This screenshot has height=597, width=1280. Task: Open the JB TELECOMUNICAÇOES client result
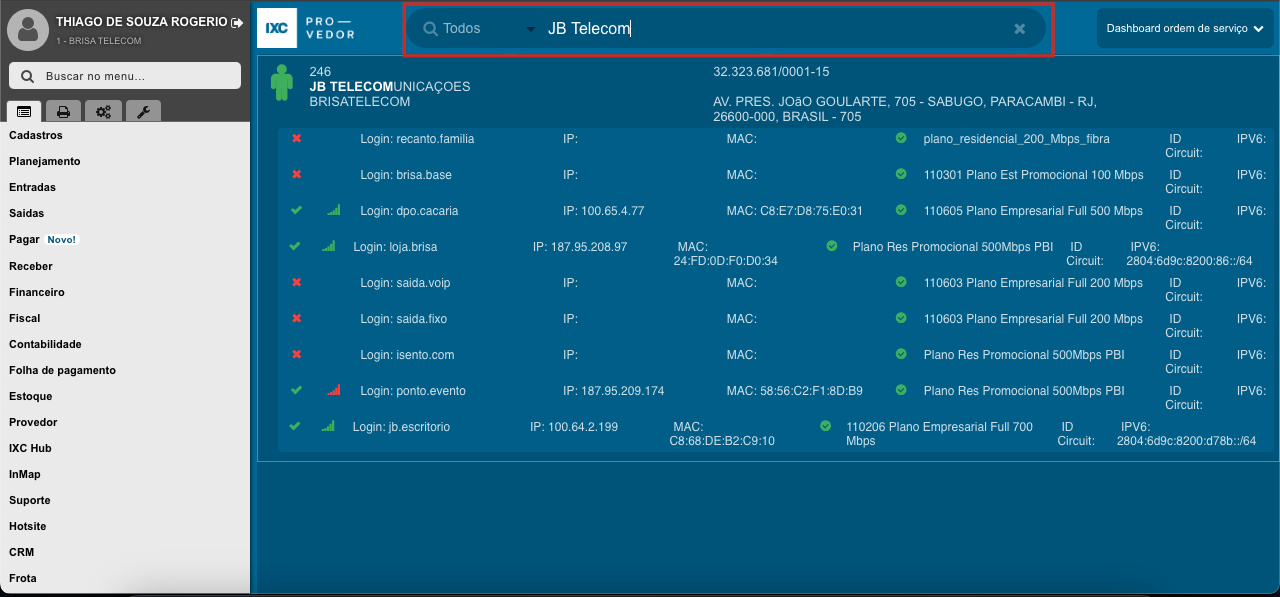390,87
